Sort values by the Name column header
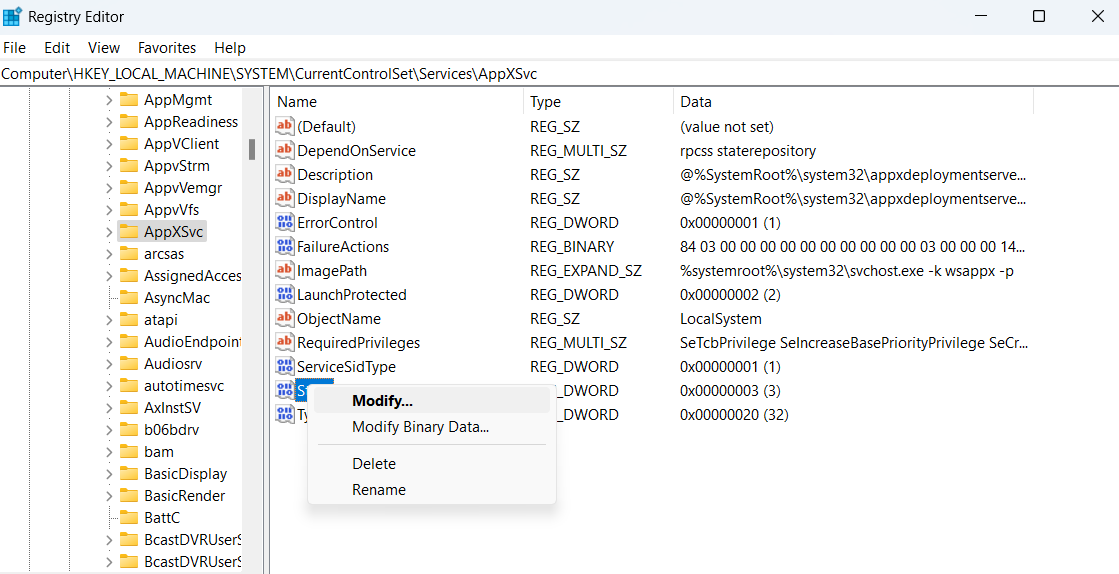Image resolution: width=1119 pixels, height=574 pixels. tap(397, 102)
